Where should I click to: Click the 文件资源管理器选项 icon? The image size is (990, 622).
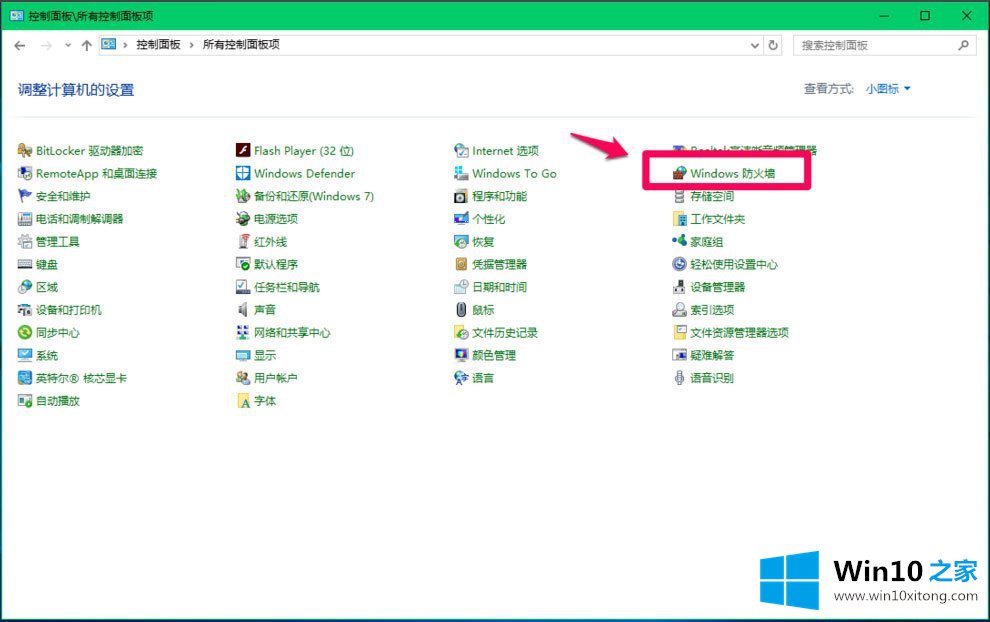[x=679, y=332]
